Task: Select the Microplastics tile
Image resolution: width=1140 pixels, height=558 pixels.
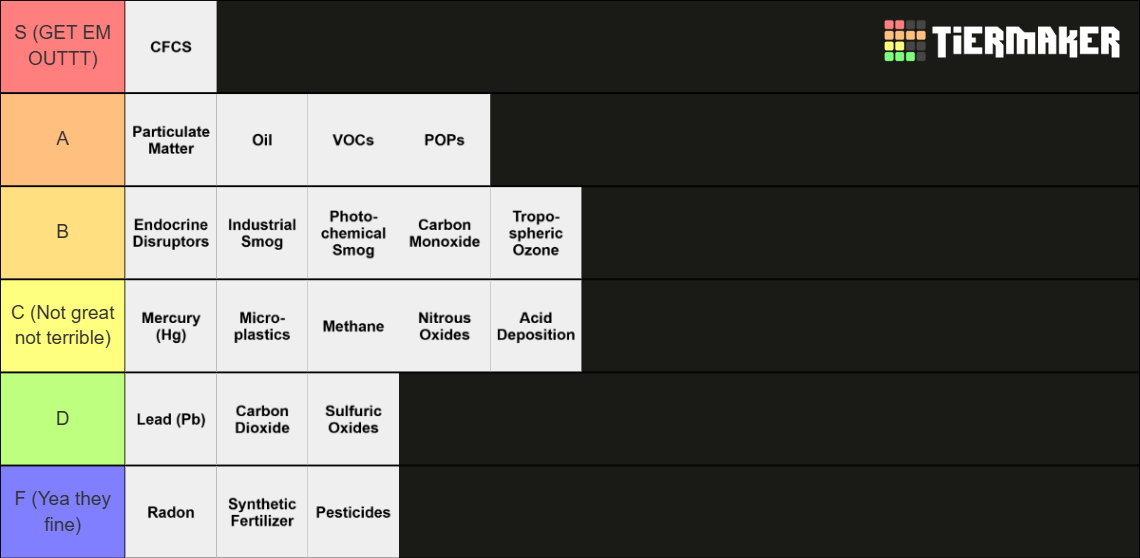Action: coord(262,326)
